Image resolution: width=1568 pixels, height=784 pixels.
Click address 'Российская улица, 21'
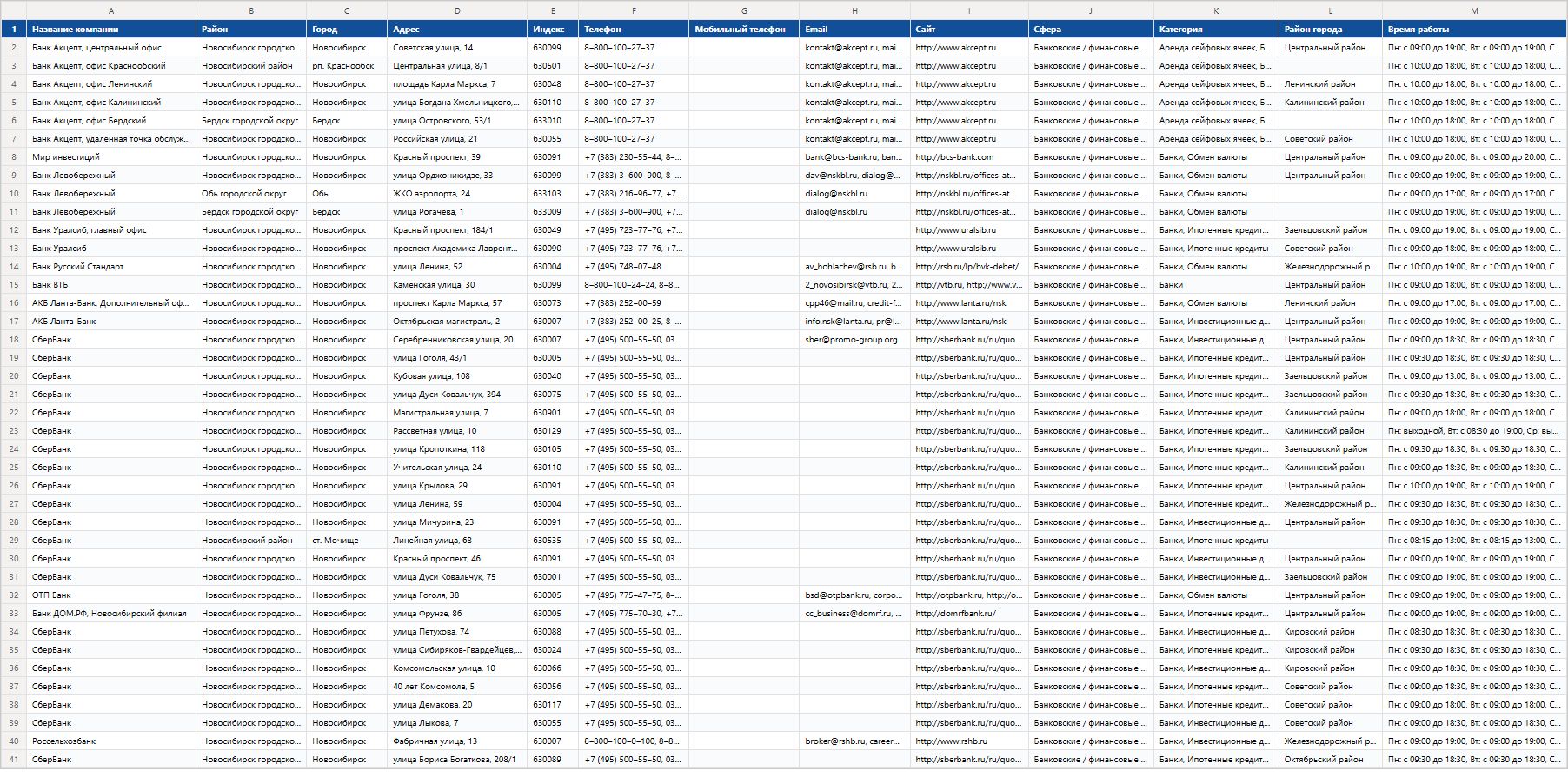pyautogui.click(x=457, y=139)
